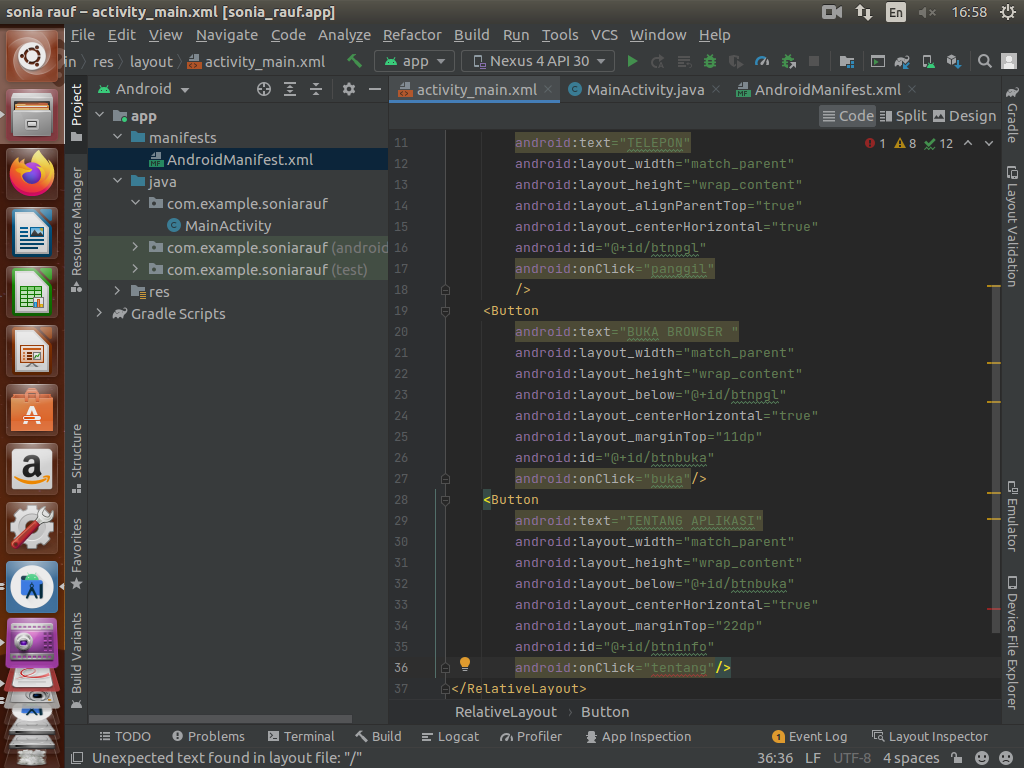
Task: Open the Refactor menu
Action: (411, 34)
